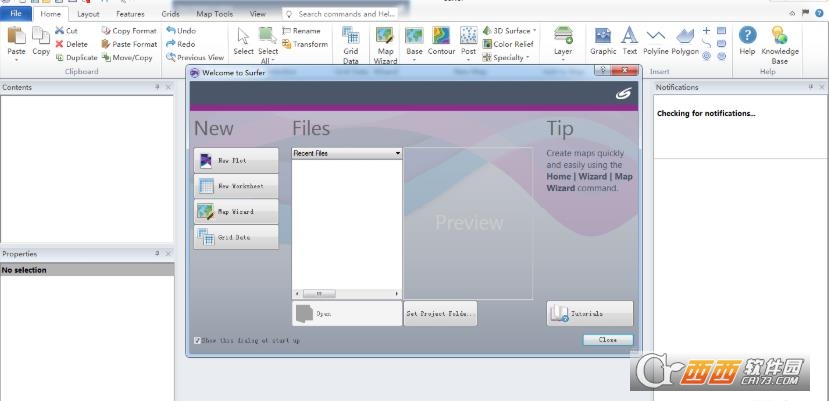
Task: Click New Plot in welcome dialog
Action: (236, 160)
